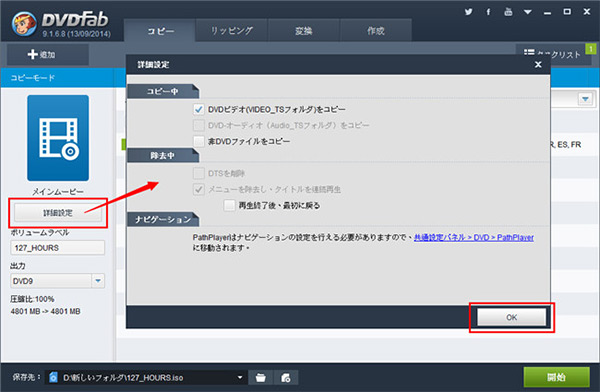Select the ISO image output icon
This screenshot has width=600, height=392.
[x=286, y=378]
